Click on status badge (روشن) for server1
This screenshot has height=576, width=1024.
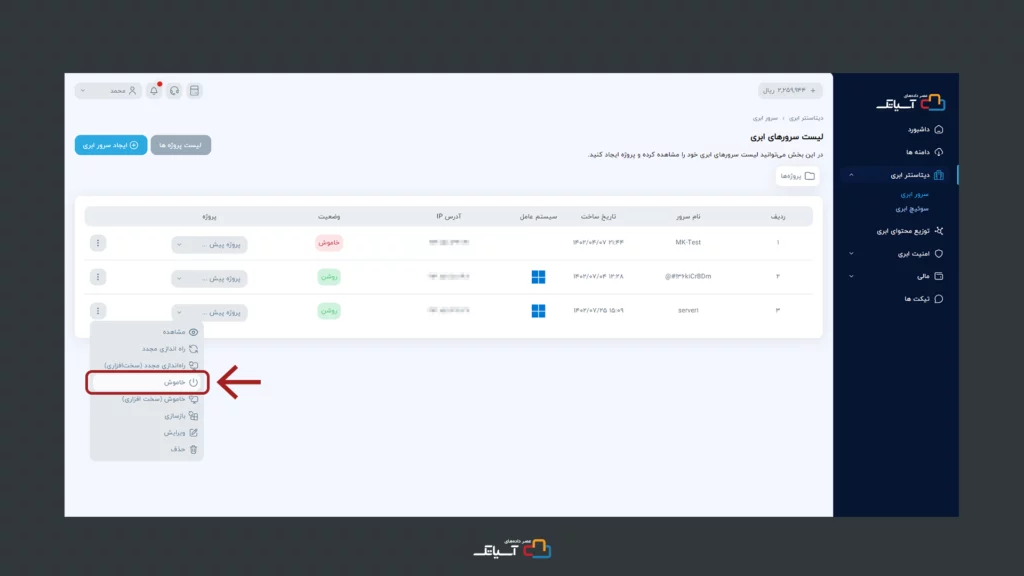328,311
